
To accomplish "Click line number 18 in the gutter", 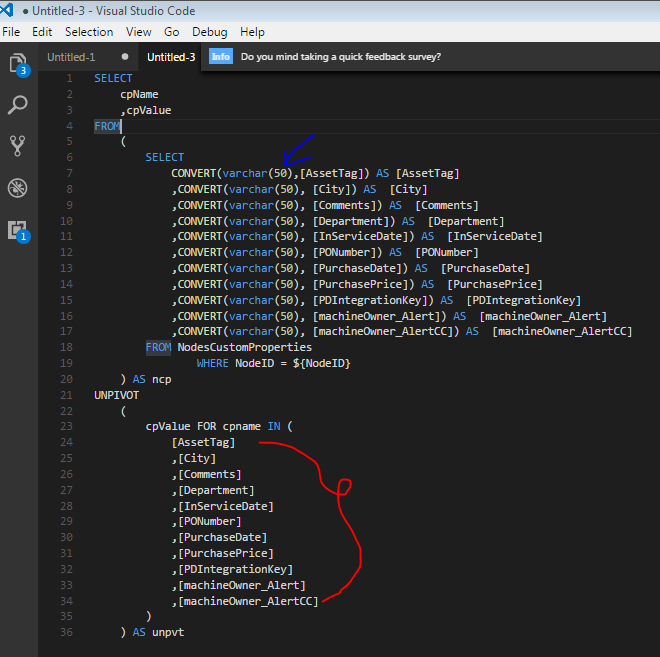I will tap(67, 347).
